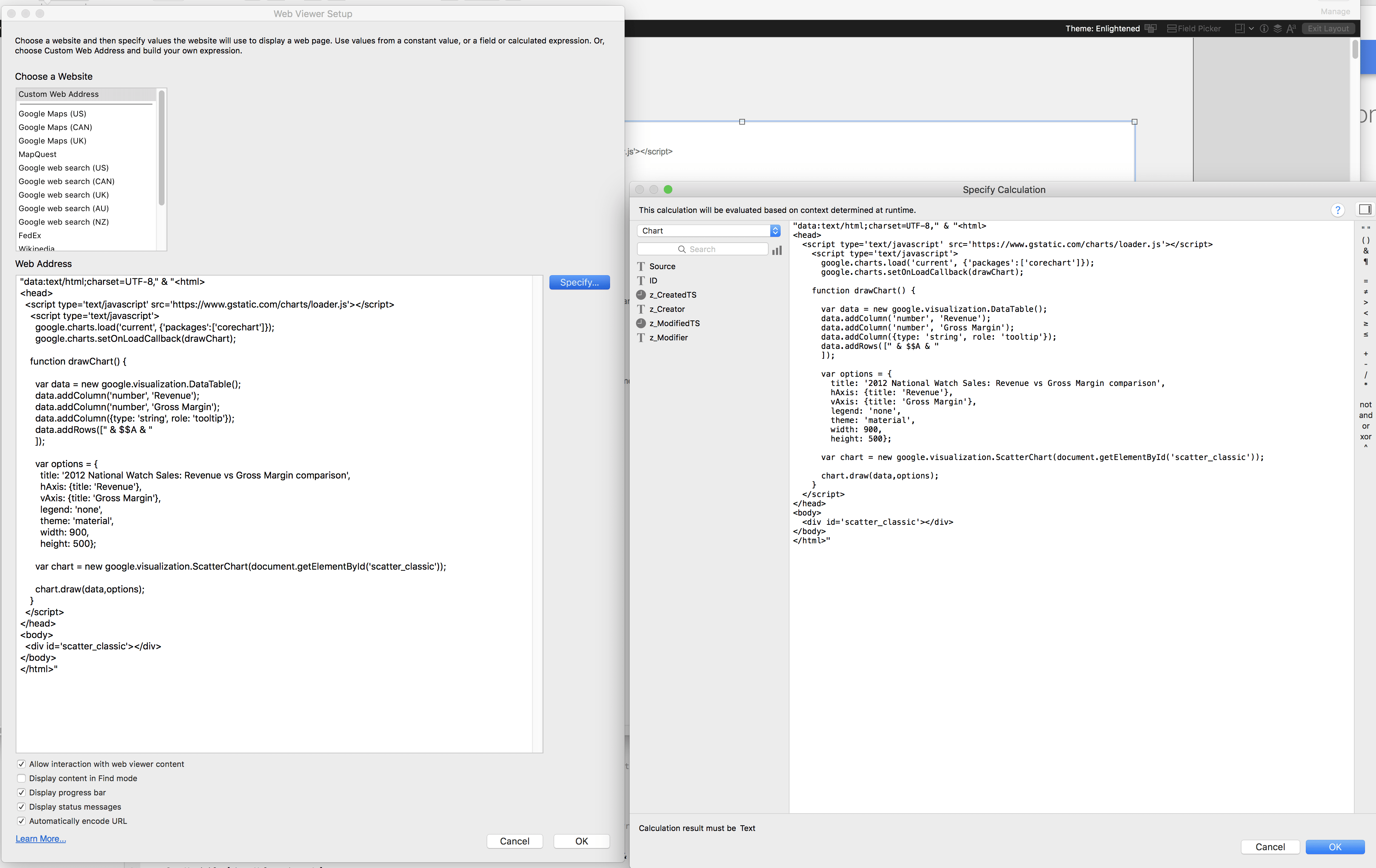Toggle the functions pane icon
1376x868 pixels.
tap(1365, 210)
